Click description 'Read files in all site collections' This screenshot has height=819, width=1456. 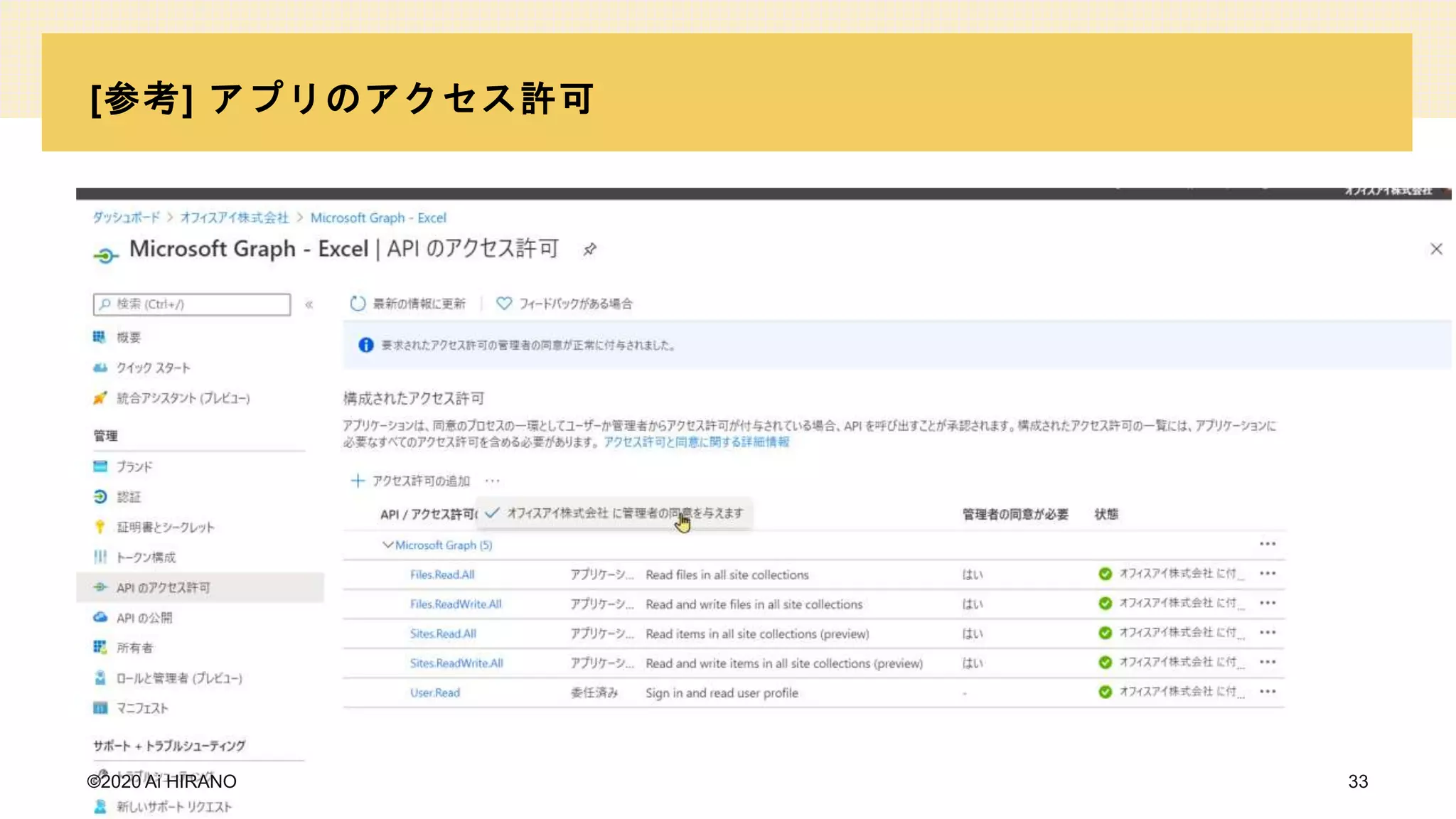pos(727,574)
